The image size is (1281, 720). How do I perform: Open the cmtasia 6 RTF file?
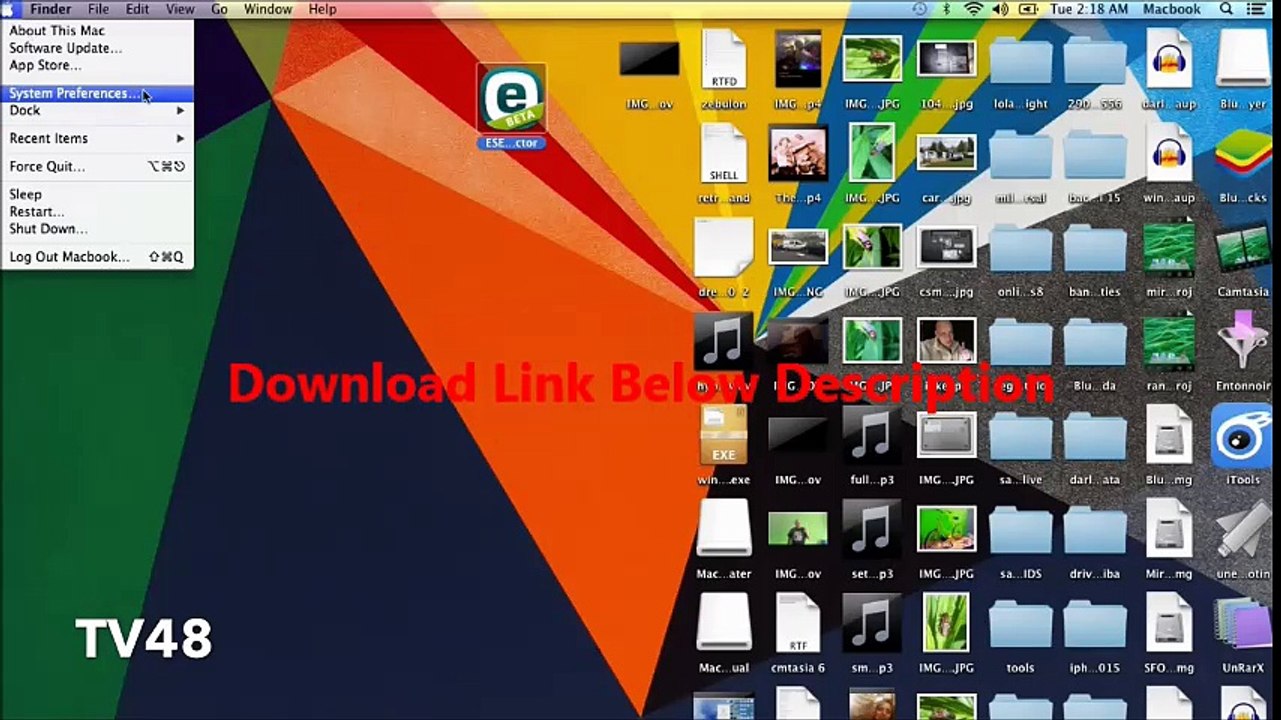pos(798,624)
